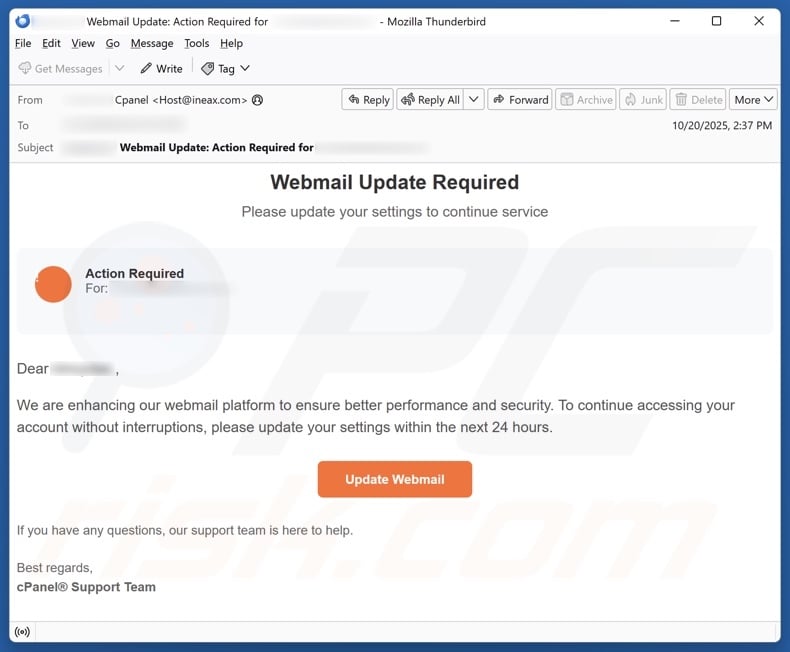Archive the message
Viewport: 790px width, 652px height.
tap(586, 100)
